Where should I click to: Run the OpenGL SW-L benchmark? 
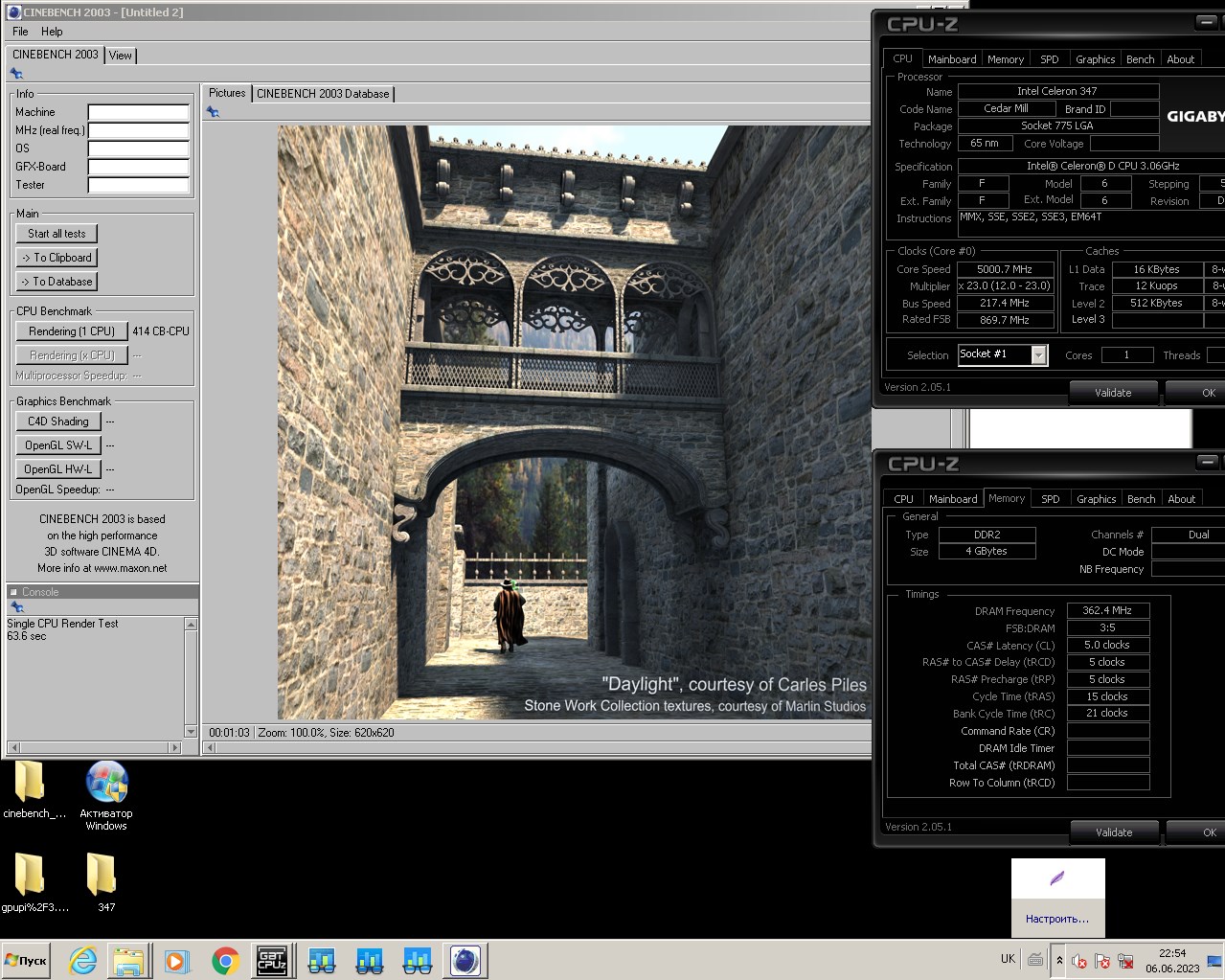coord(57,445)
